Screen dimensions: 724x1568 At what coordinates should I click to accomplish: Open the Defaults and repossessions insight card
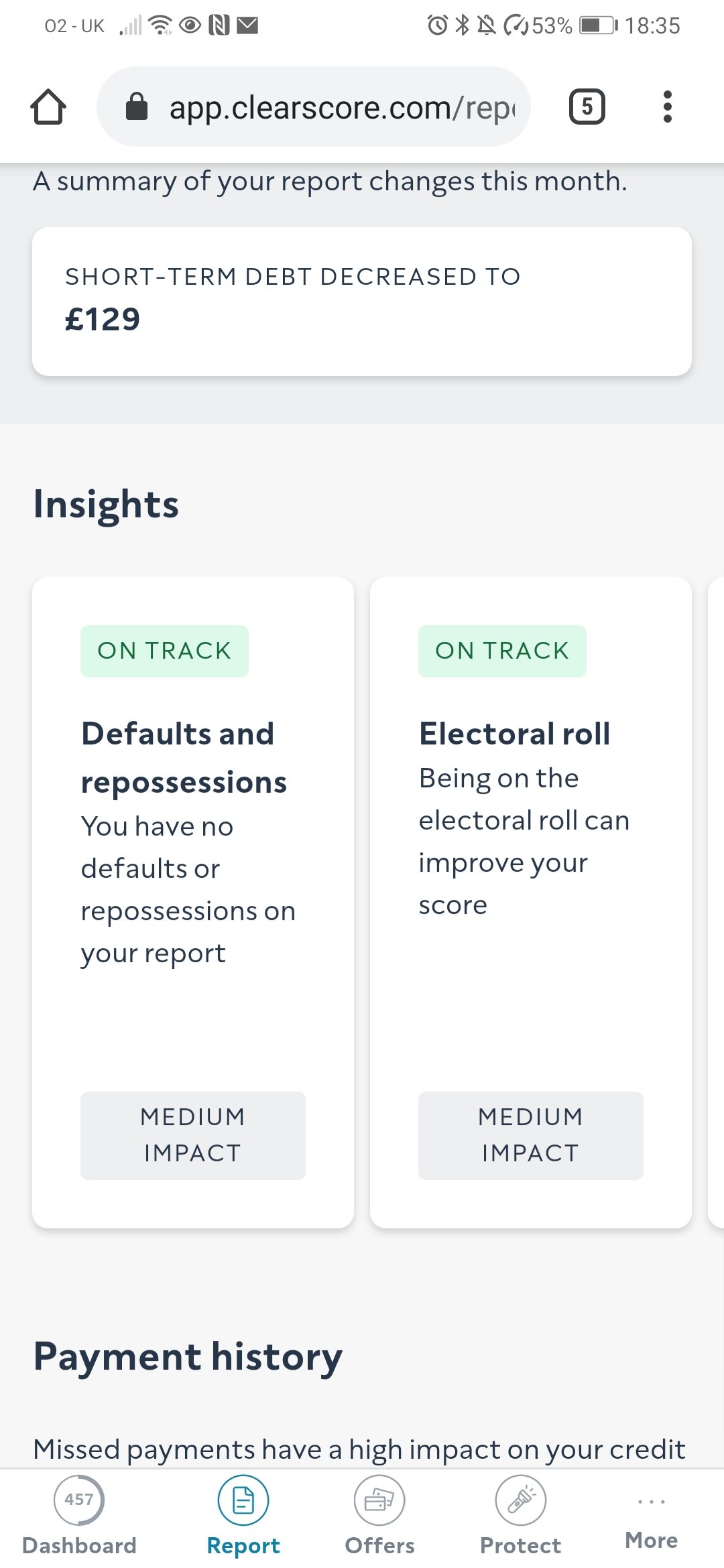(x=193, y=903)
